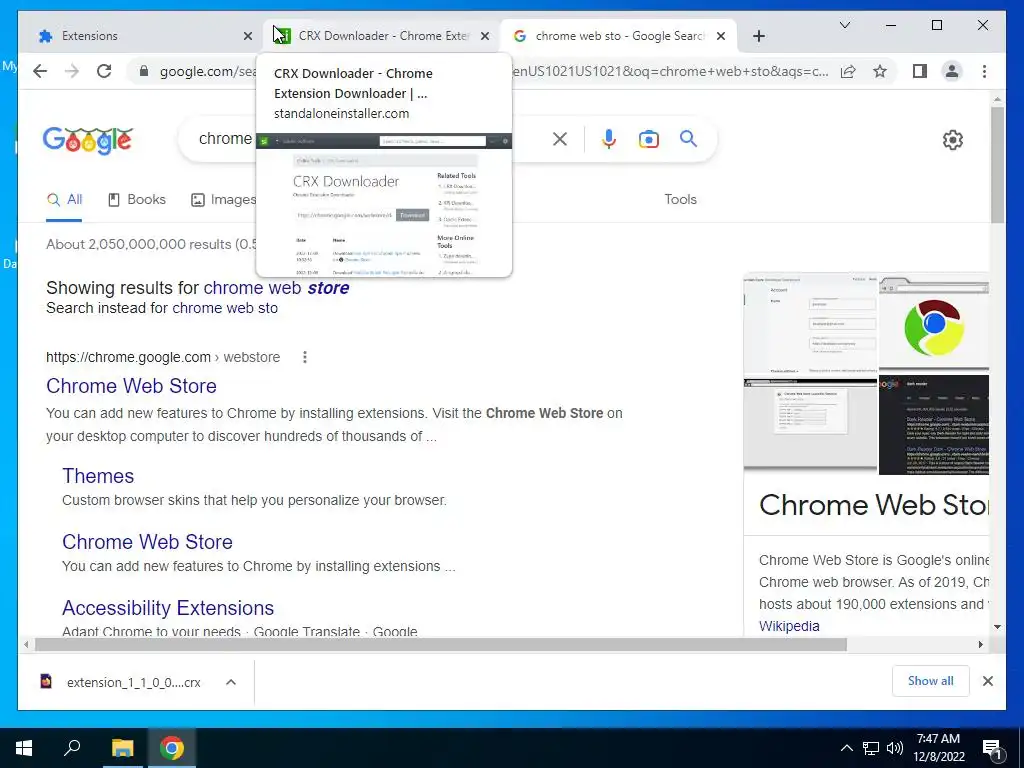
Task: Show hidden system tray icons
Action: 846,748
